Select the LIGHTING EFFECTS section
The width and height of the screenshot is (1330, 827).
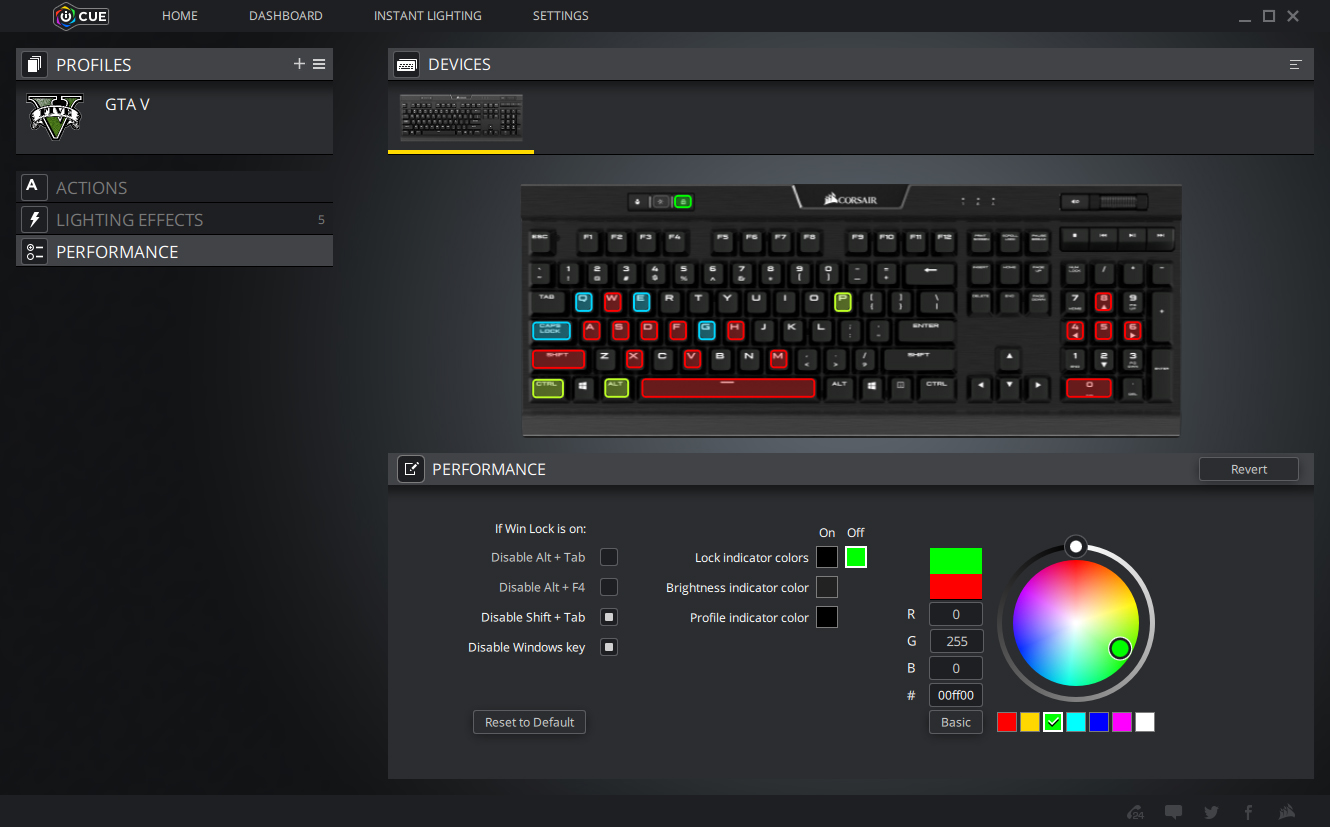[174, 219]
